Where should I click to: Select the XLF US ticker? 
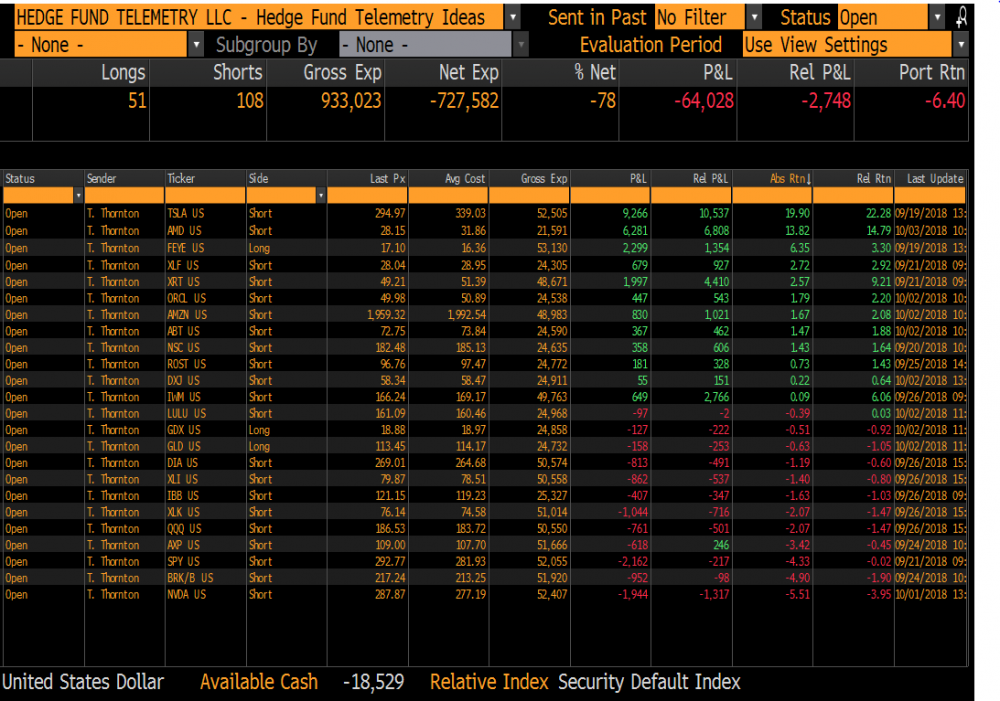pos(183,265)
